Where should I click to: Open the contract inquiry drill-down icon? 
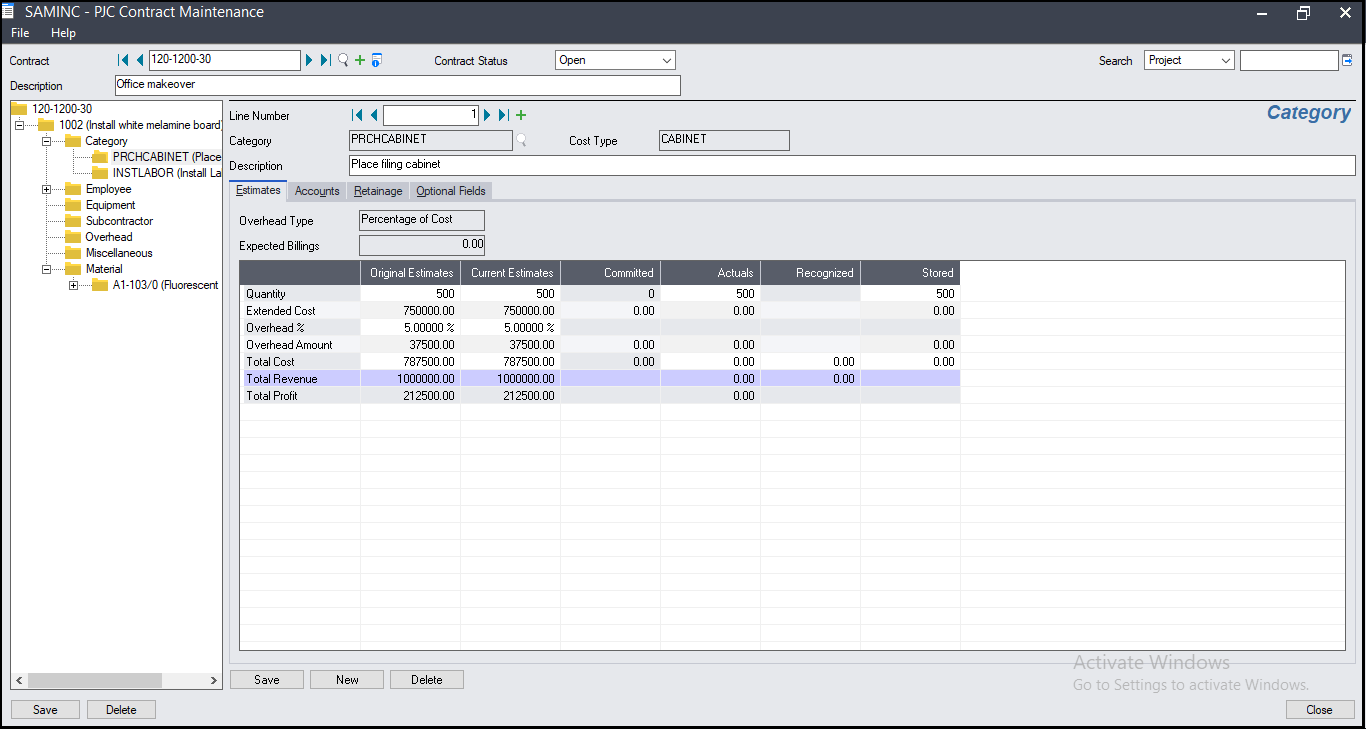click(x=376, y=60)
